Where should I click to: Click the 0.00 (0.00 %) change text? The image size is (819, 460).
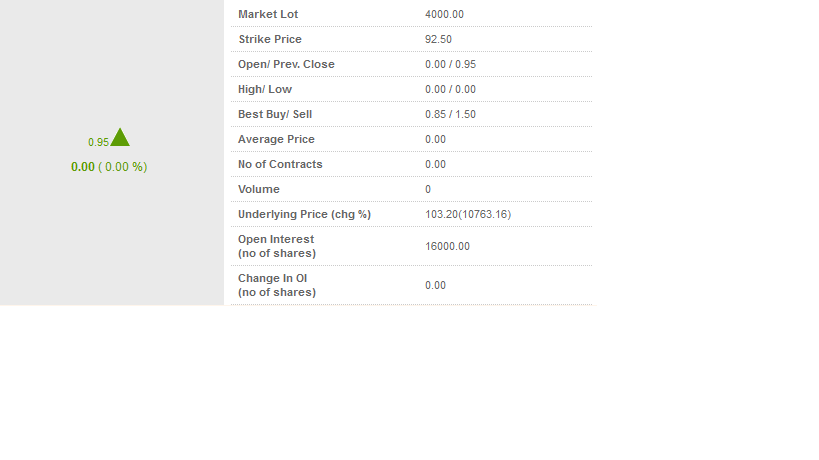[x=109, y=167]
